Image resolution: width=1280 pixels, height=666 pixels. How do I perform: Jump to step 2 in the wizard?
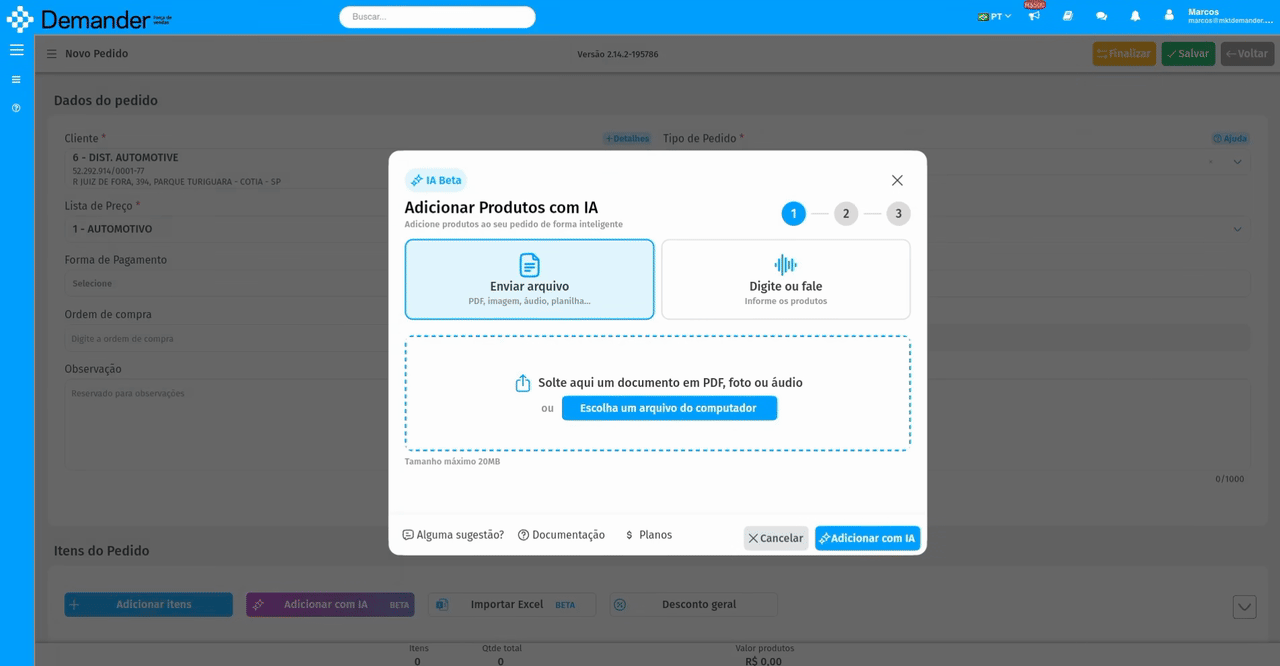pyautogui.click(x=846, y=213)
